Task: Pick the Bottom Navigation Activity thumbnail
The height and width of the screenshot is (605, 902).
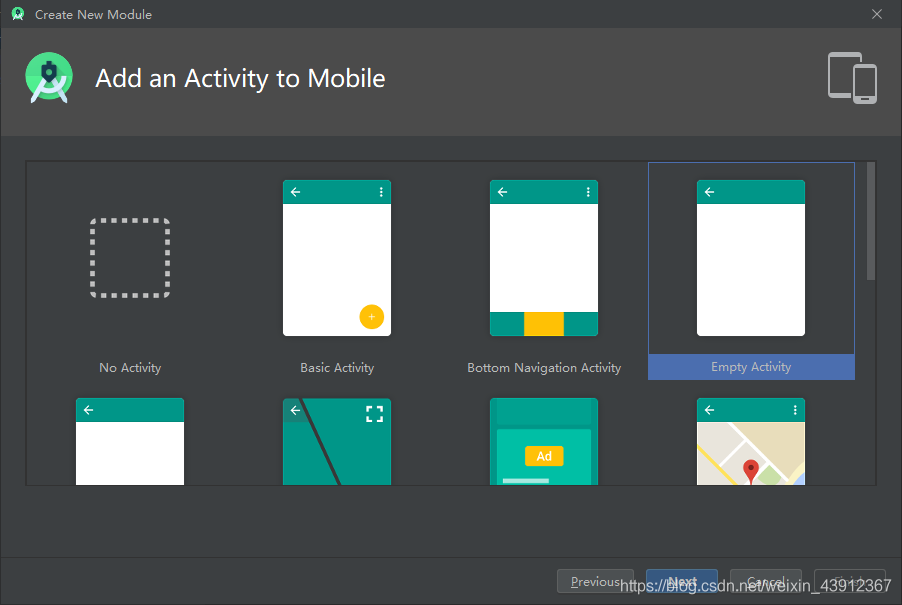Action: (x=544, y=258)
